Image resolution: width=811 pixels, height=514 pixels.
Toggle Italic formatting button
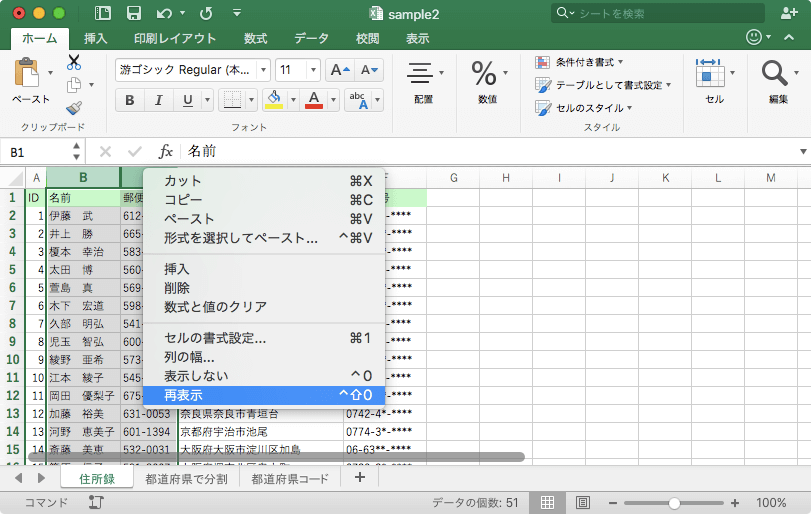coord(159,100)
